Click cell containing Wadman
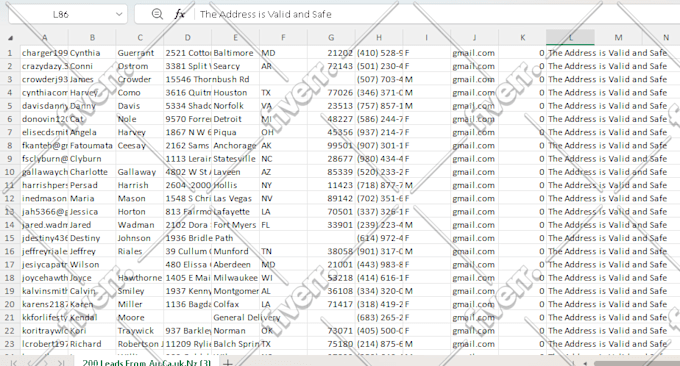 click(140, 225)
